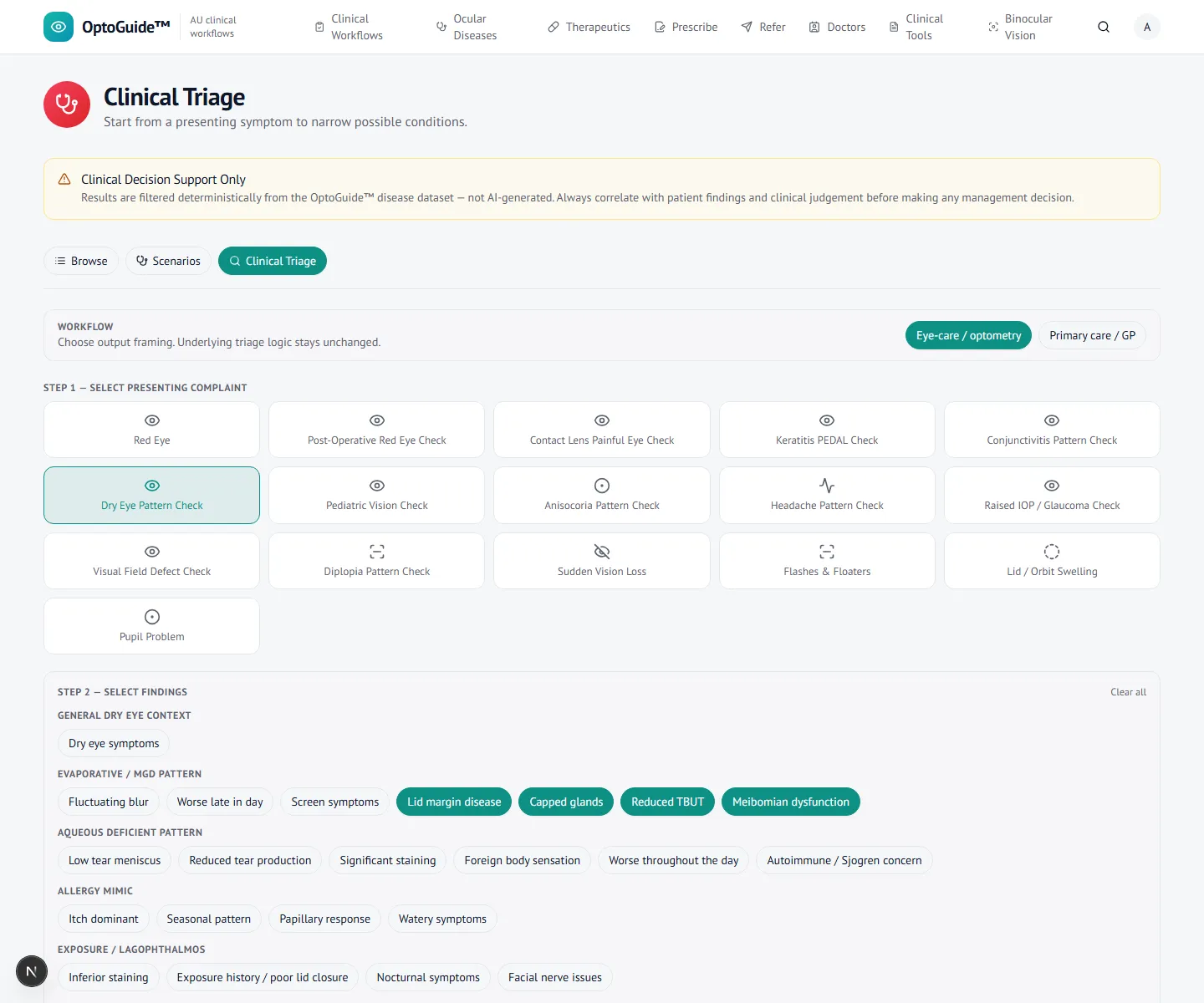This screenshot has height=1003, width=1204.
Task: Click the scan icon on the Diplopia Pattern Check card
Action: (x=377, y=552)
